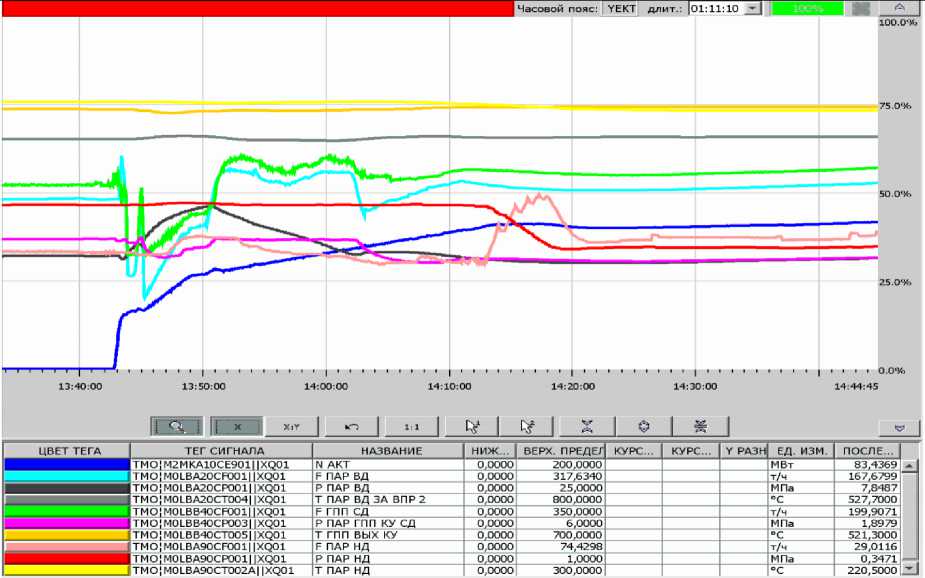Screen dimensions: 925x578
Task: Click the undo zoom arrow button
Action: pos(352,426)
